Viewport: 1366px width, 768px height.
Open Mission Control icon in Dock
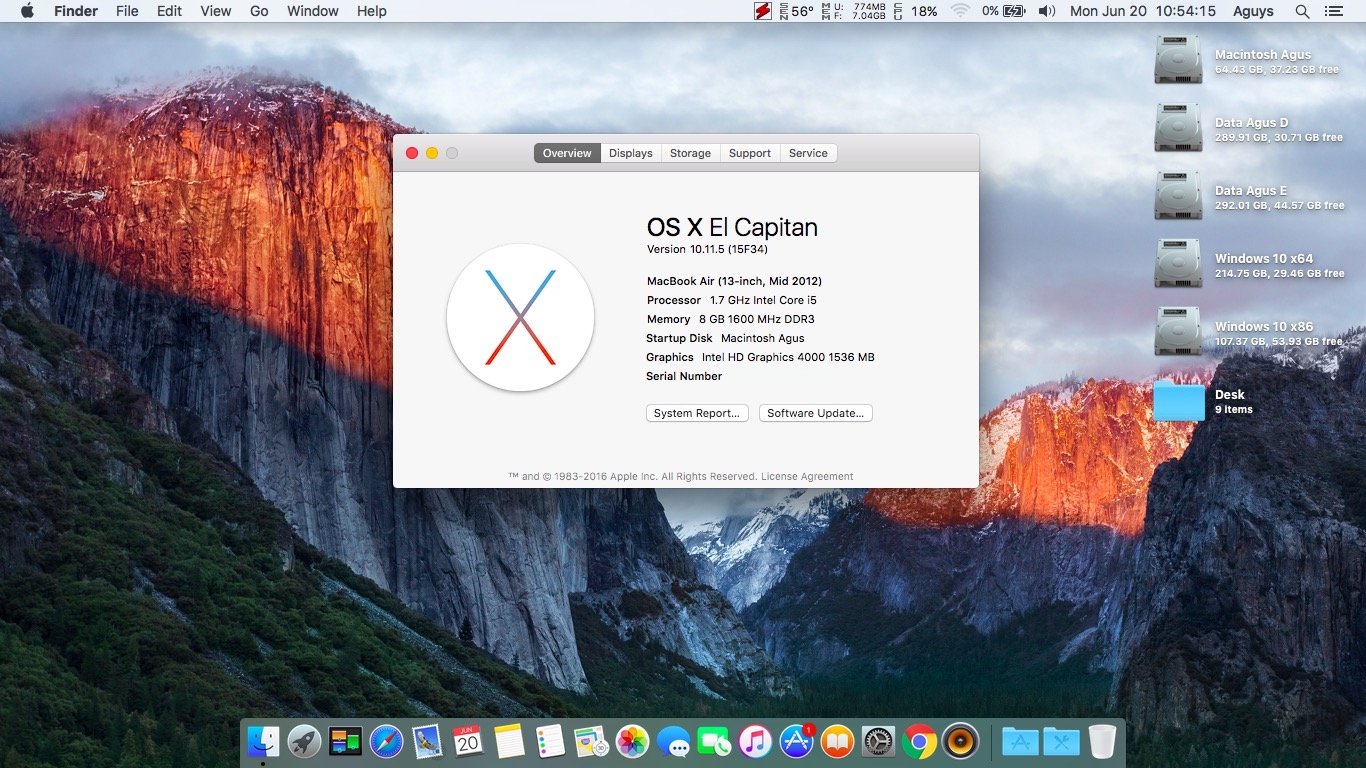345,741
